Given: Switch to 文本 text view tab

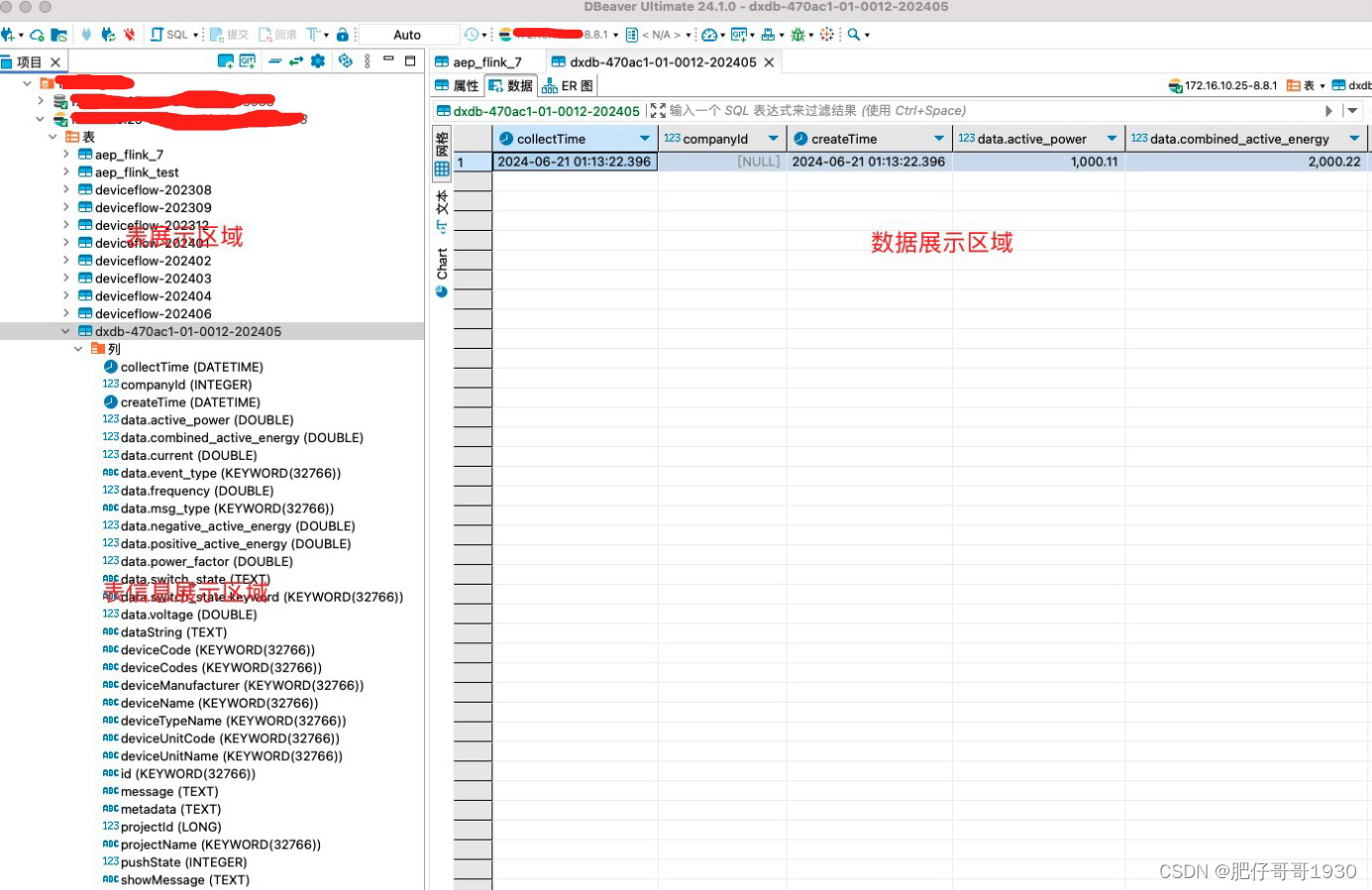Looking at the screenshot, I should coord(442,210).
